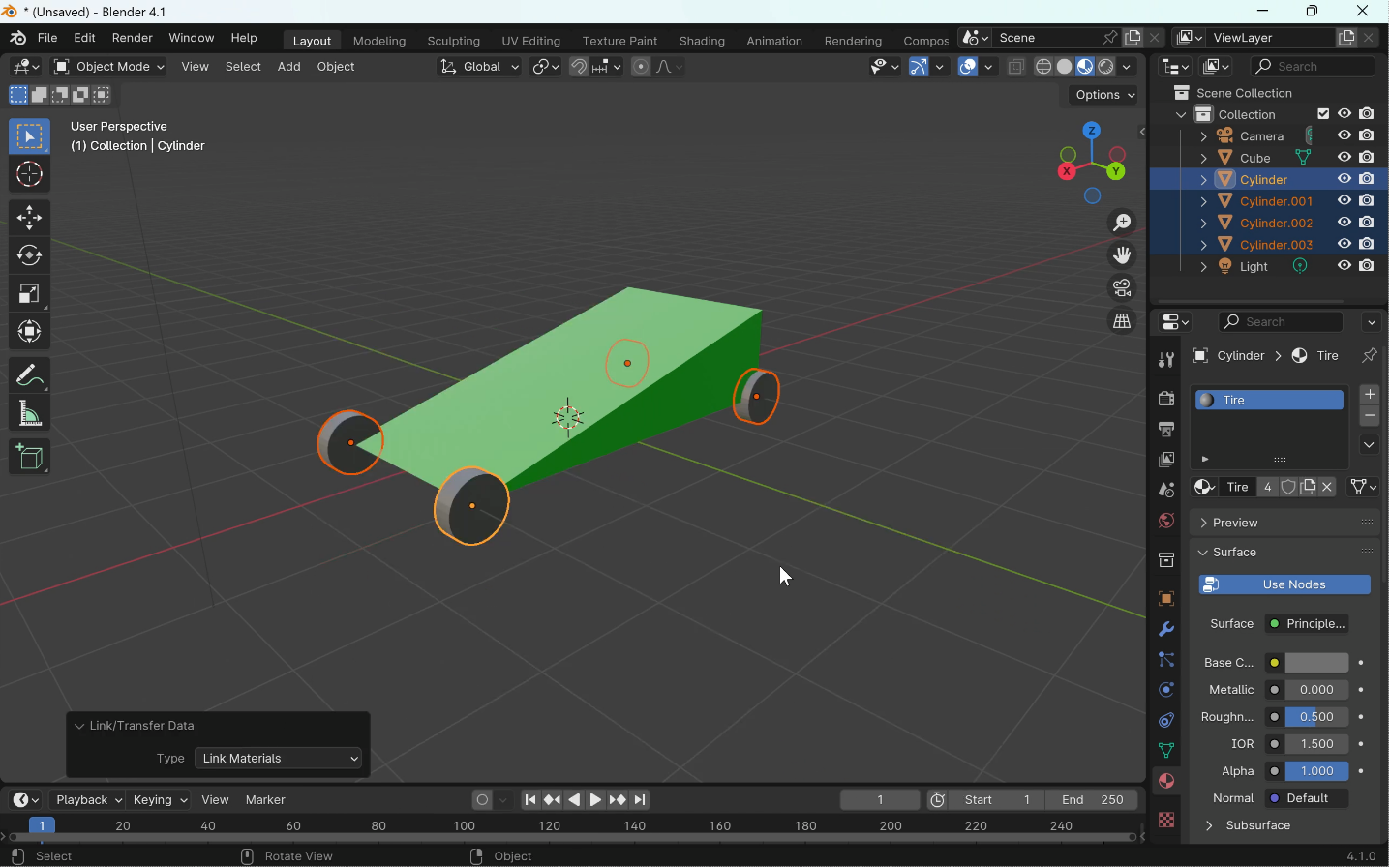
Task: Open the Options dropdown in viewport
Action: click(x=1105, y=95)
